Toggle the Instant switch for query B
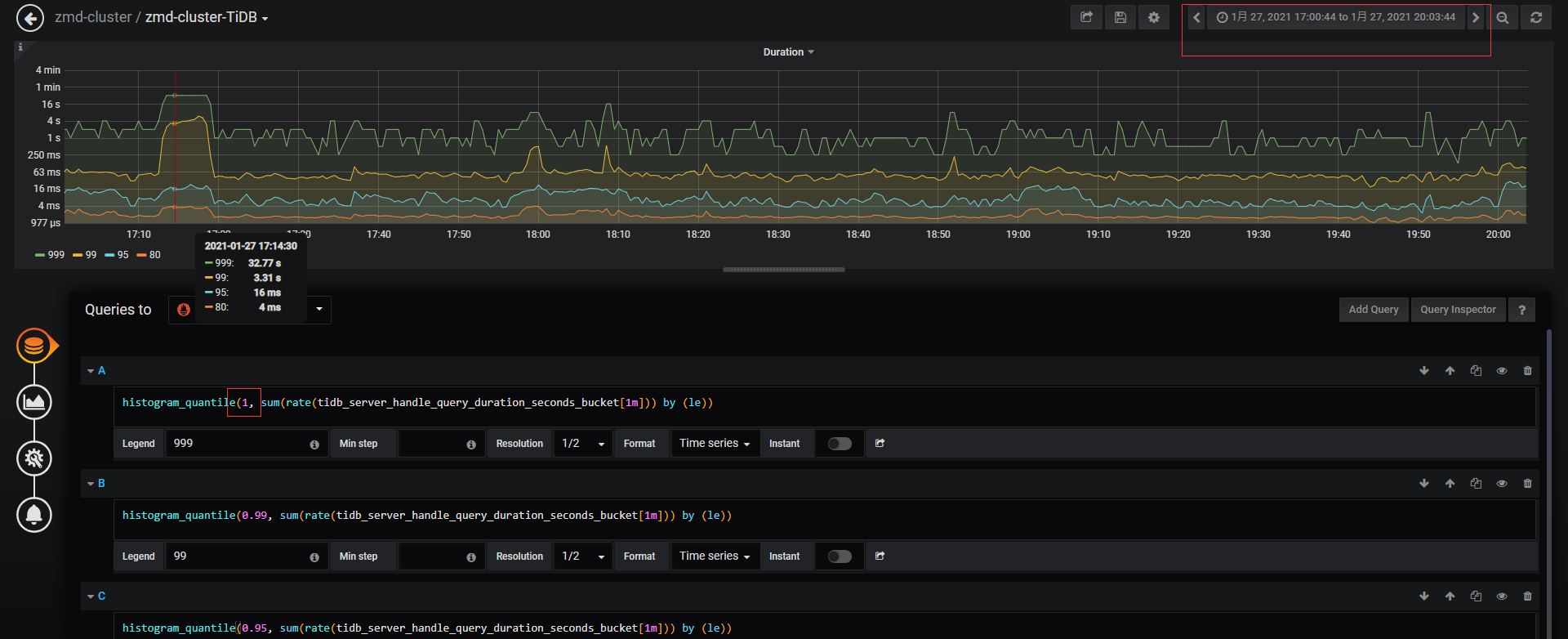Viewport: 1568px width, 639px height. (x=840, y=556)
